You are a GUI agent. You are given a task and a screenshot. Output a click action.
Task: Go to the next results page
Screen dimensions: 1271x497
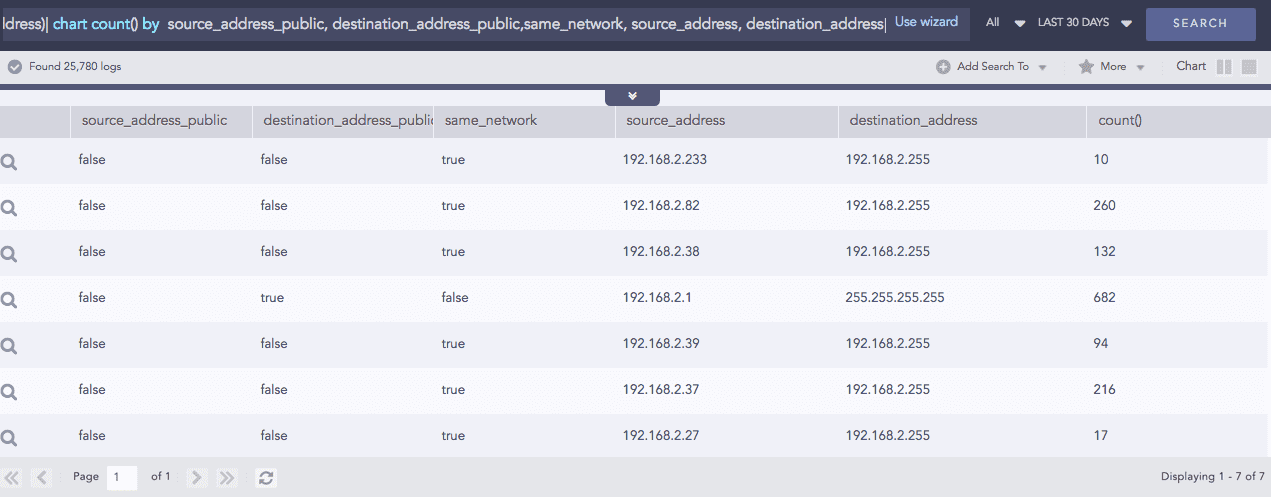click(x=197, y=478)
